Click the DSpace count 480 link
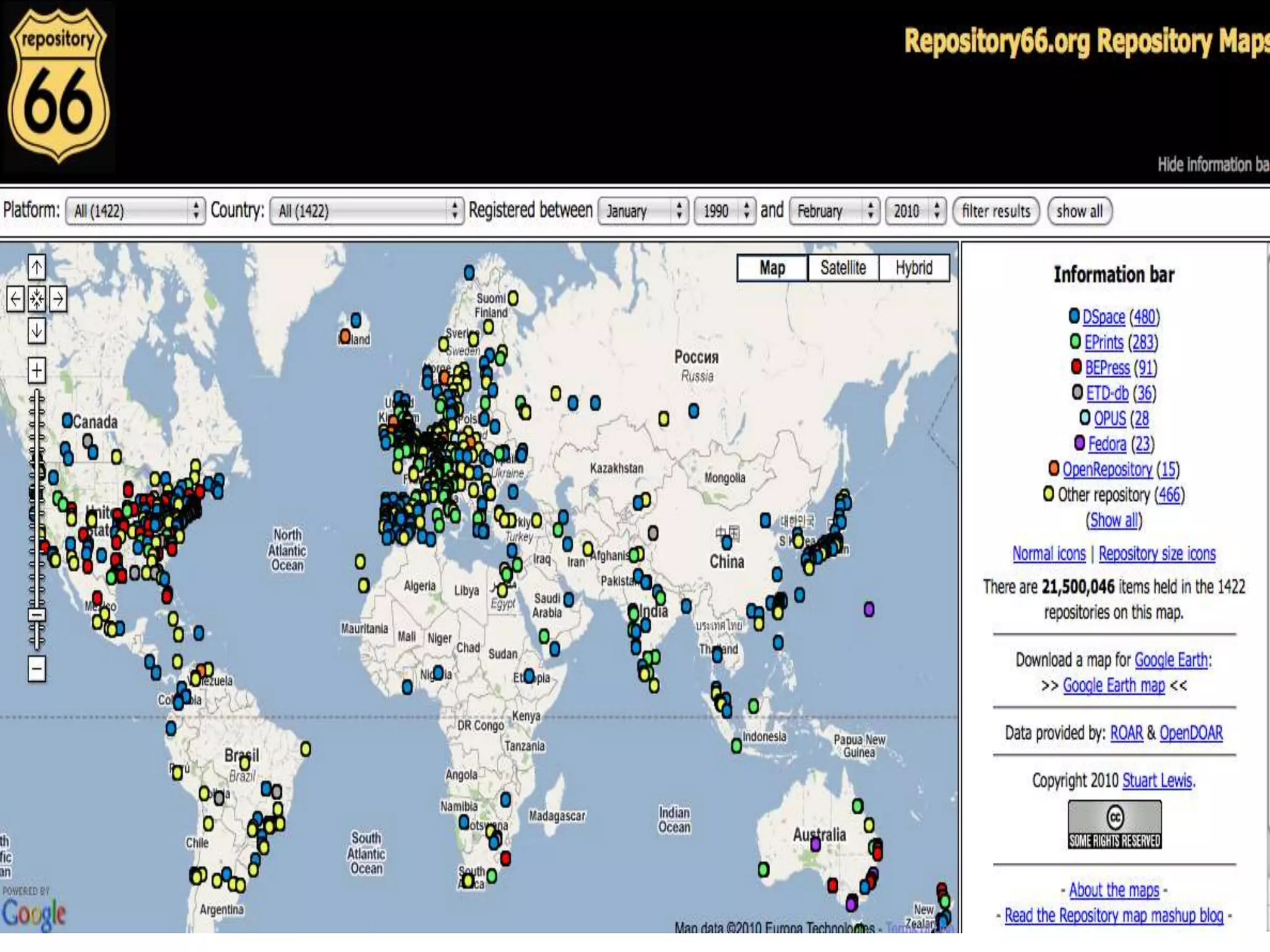Image resolution: width=1270 pixels, height=952 pixels. click(1144, 317)
